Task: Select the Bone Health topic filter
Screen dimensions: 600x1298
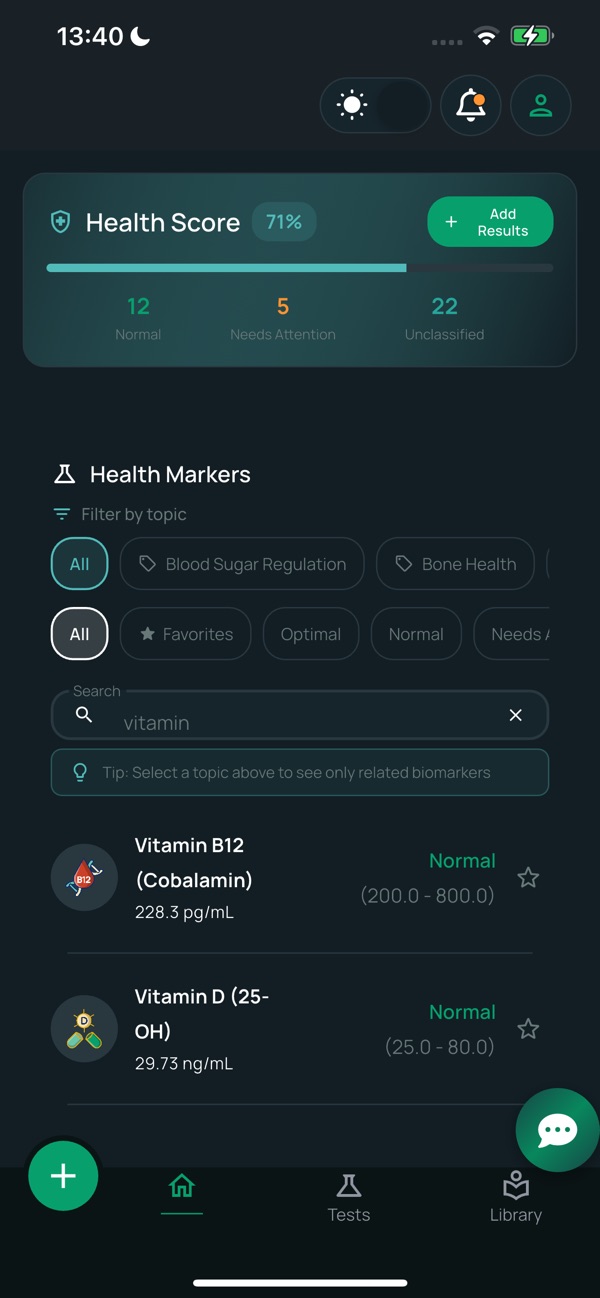Action: (x=455, y=563)
